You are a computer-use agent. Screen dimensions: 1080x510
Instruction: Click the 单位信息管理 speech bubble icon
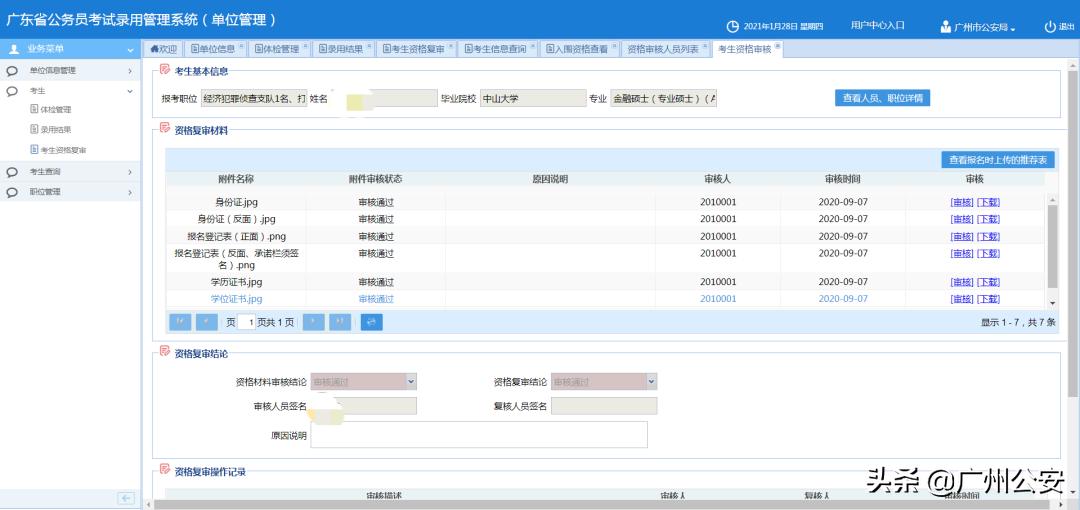click(12, 70)
